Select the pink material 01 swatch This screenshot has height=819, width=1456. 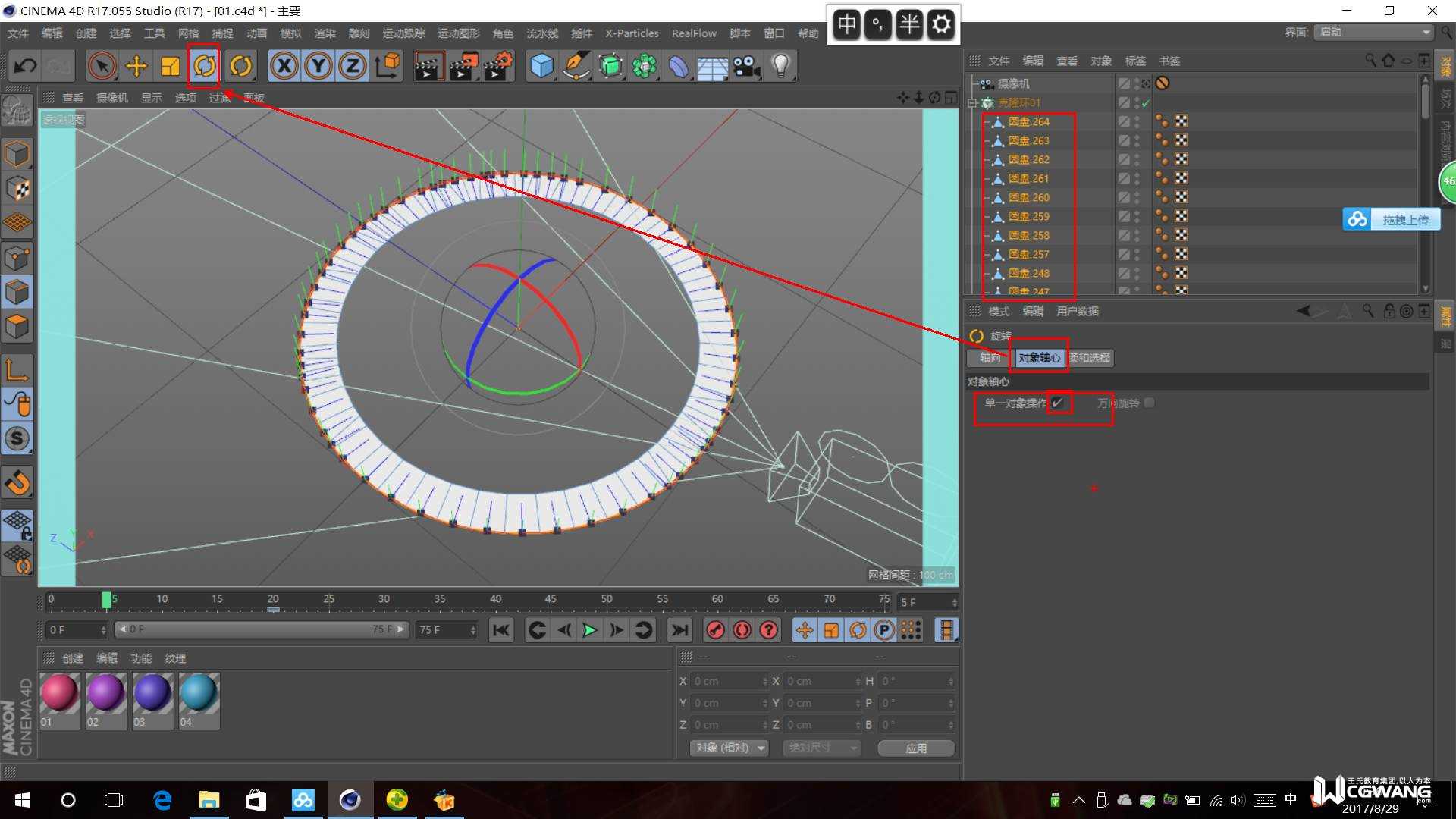(59, 692)
